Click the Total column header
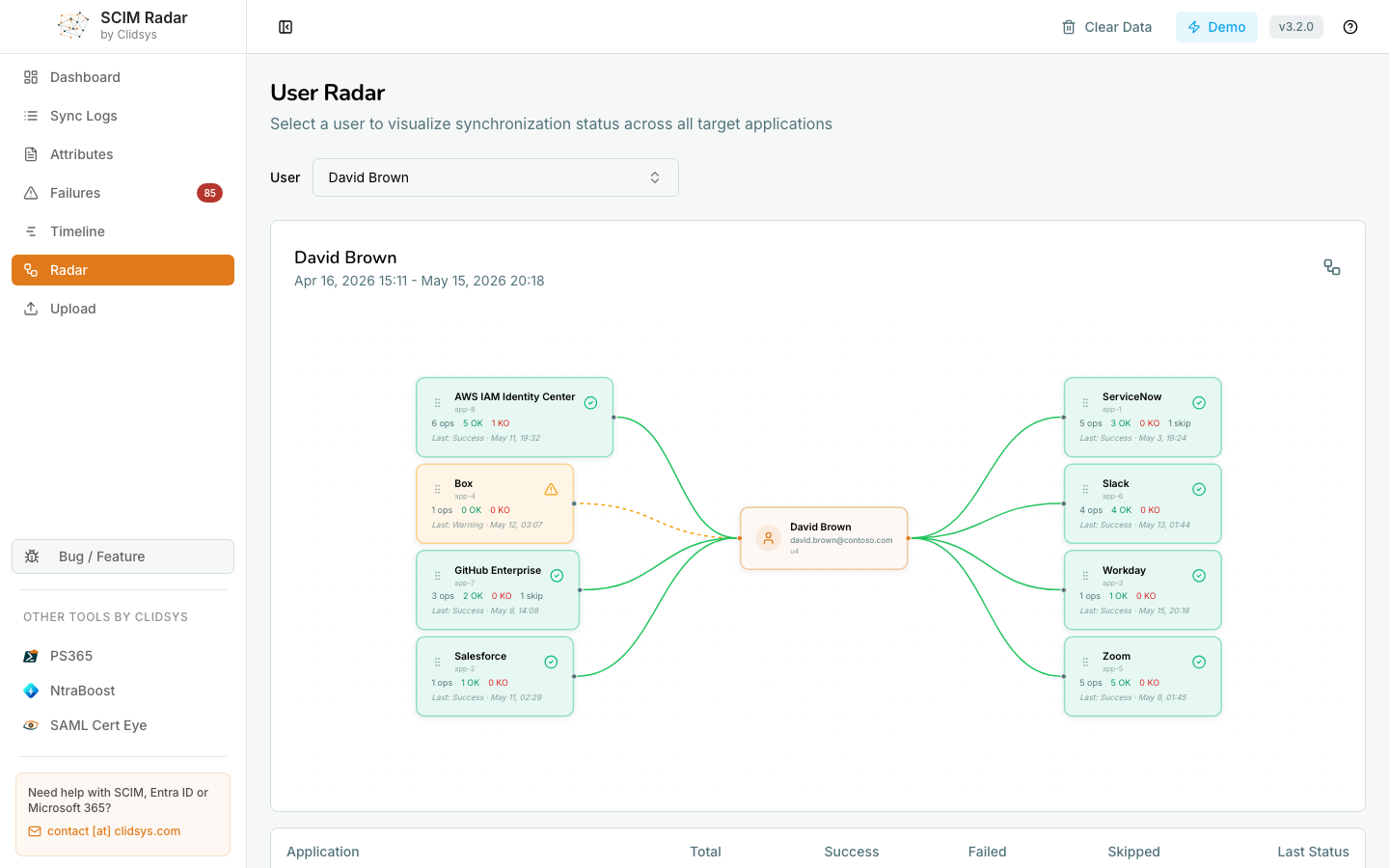The height and width of the screenshot is (868, 1389). click(x=705, y=852)
